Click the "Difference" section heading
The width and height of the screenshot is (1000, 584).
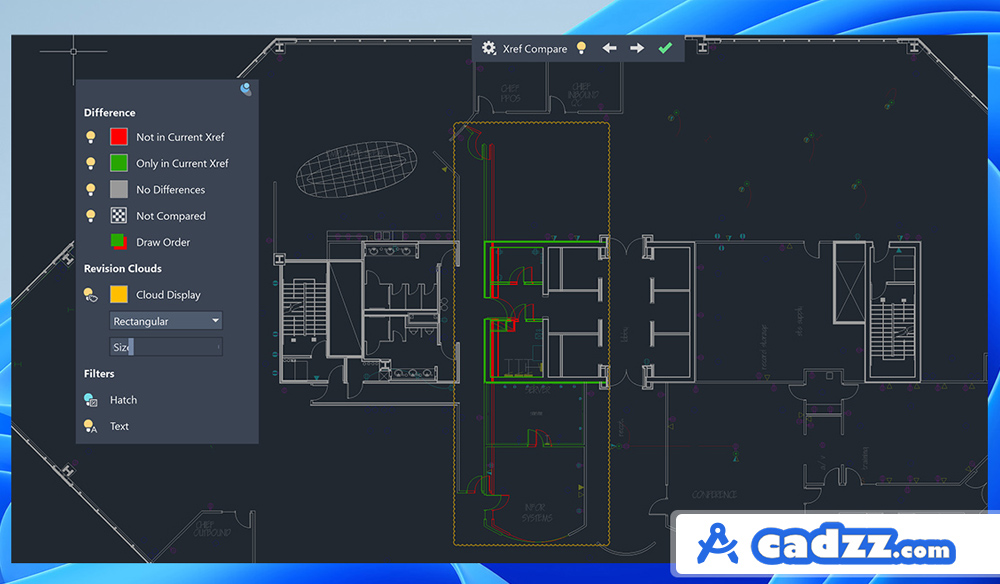(110, 113)
